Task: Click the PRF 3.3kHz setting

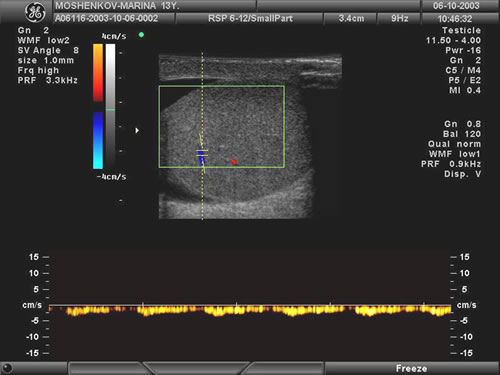Action: [48, 80]
